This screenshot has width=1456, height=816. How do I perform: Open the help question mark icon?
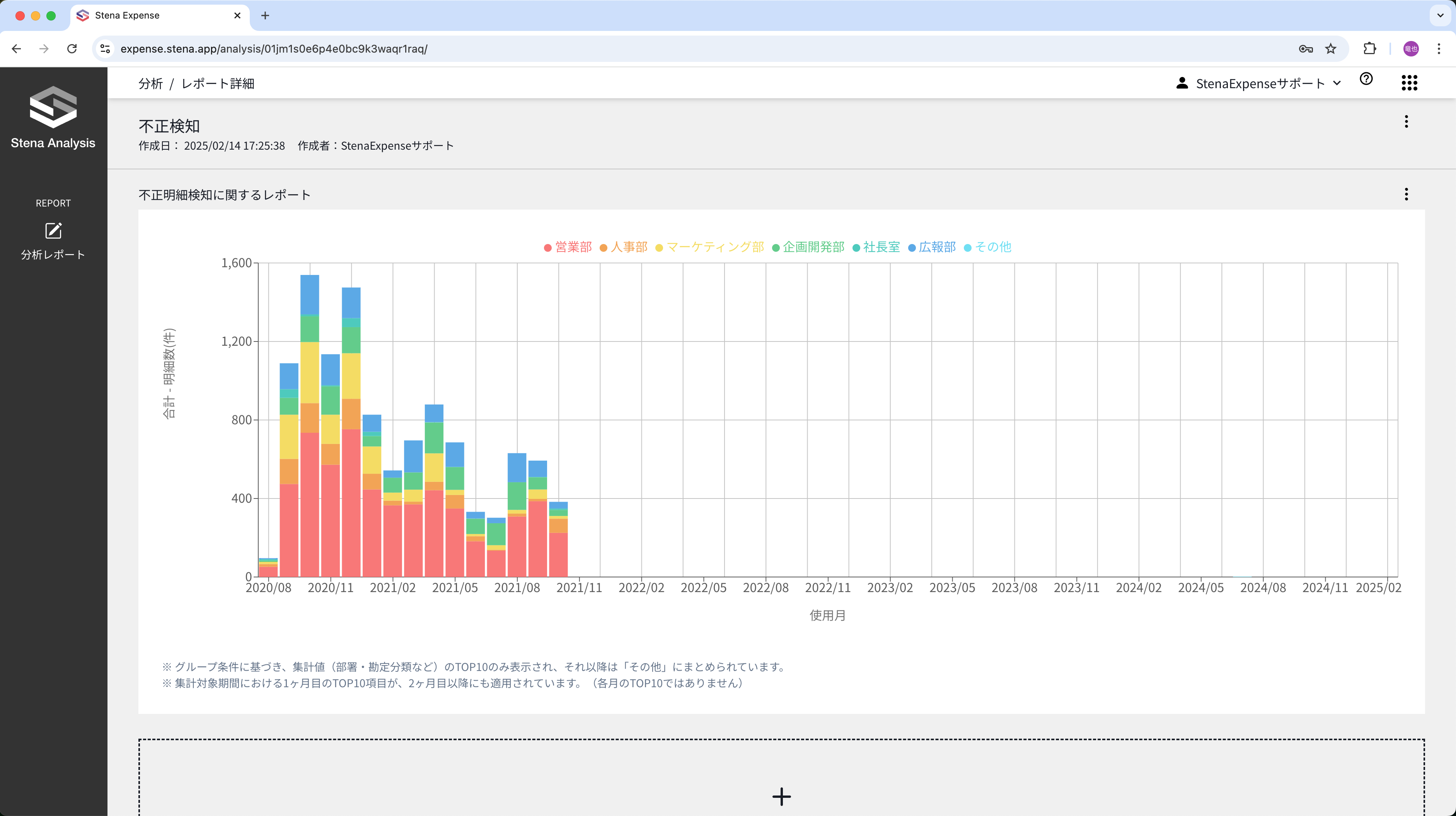tap(1366, 79)
